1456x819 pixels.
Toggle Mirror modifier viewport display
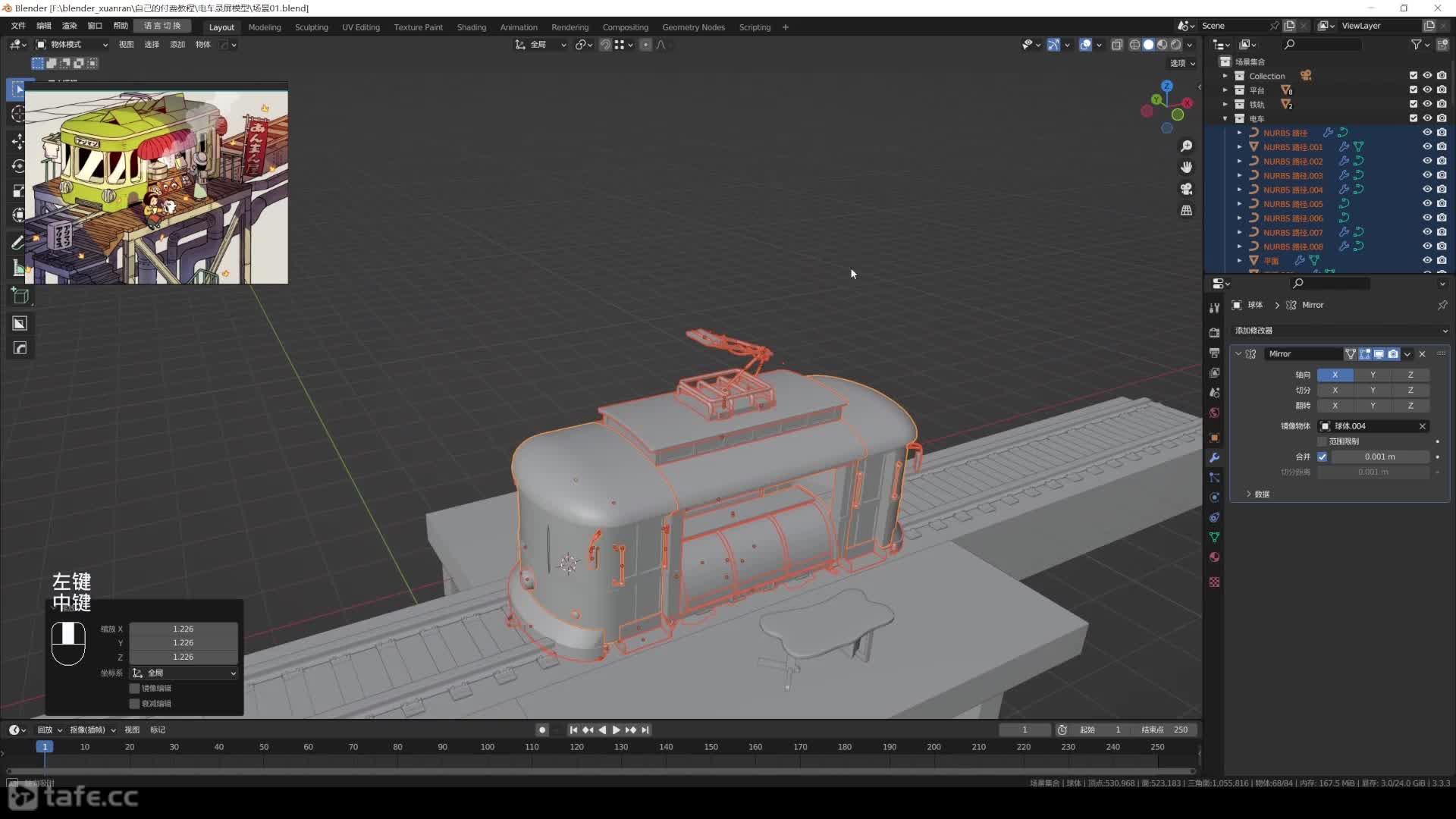[1379, 354]
